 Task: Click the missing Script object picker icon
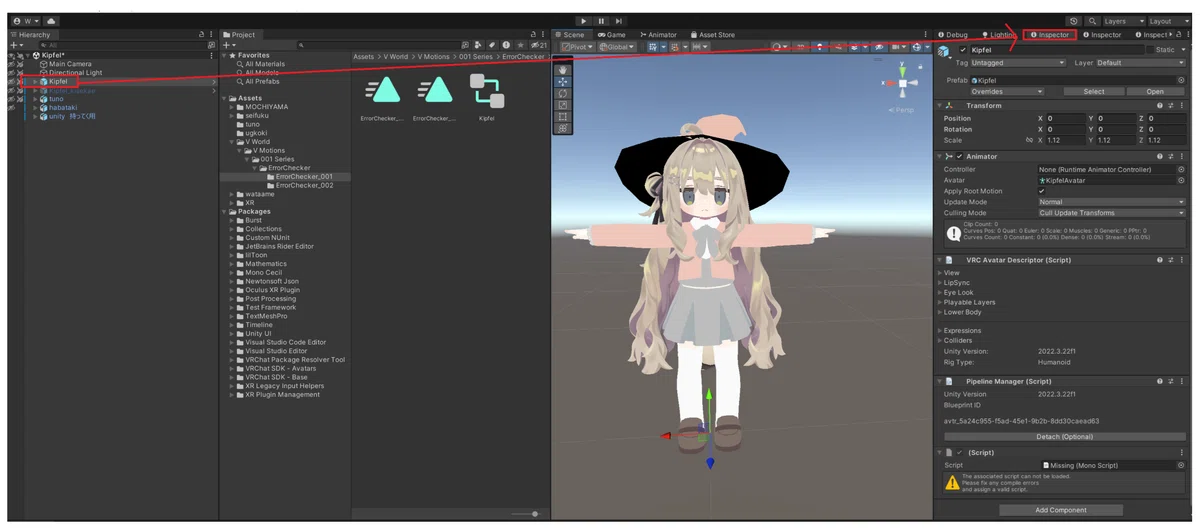1180,465
